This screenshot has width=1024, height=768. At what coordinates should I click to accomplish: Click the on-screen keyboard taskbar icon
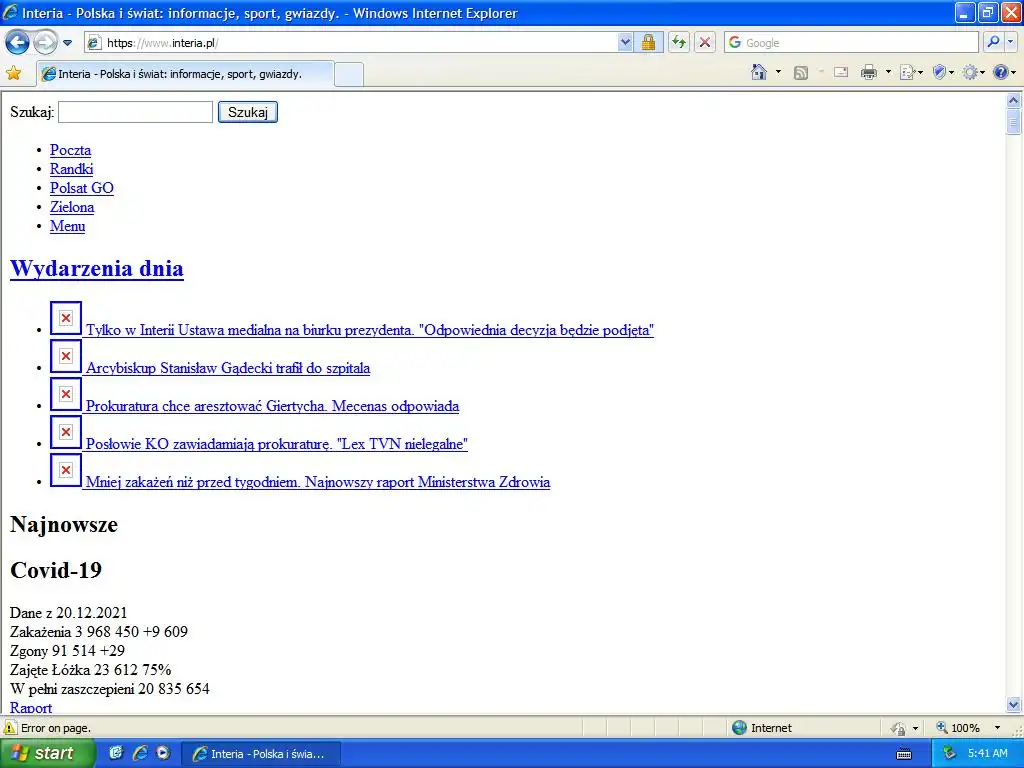(x=904, y=754)
